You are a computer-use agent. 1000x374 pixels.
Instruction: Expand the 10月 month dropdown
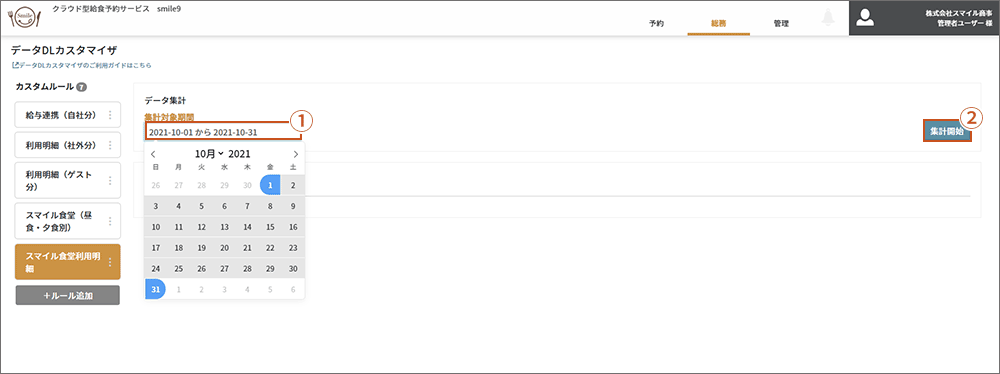tap(210, 154)
